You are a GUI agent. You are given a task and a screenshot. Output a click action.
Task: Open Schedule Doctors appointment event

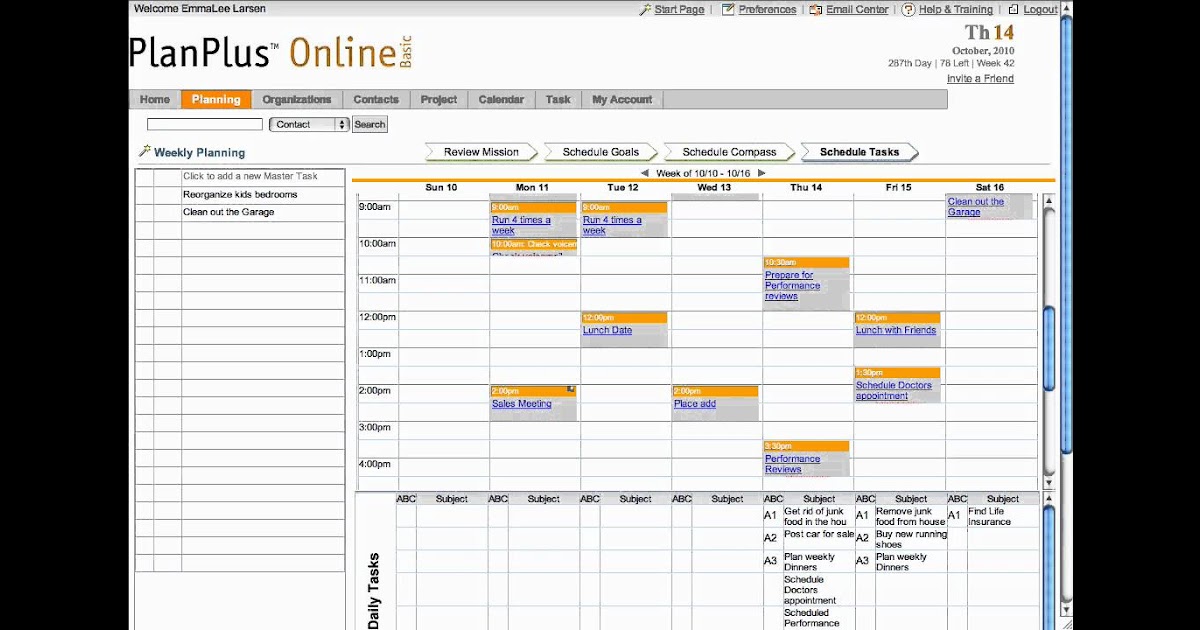[894, 390]
